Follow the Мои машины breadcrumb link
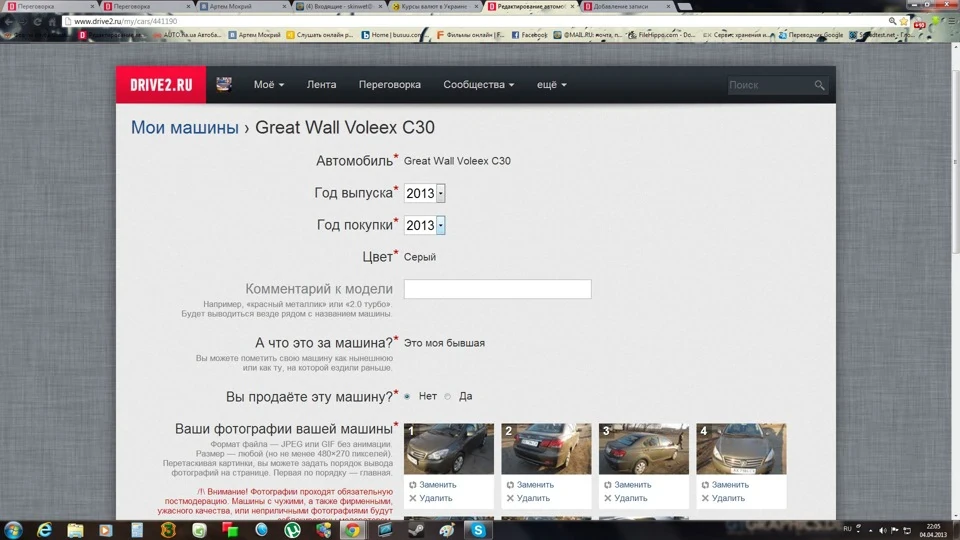 click(x=185, y=127)
